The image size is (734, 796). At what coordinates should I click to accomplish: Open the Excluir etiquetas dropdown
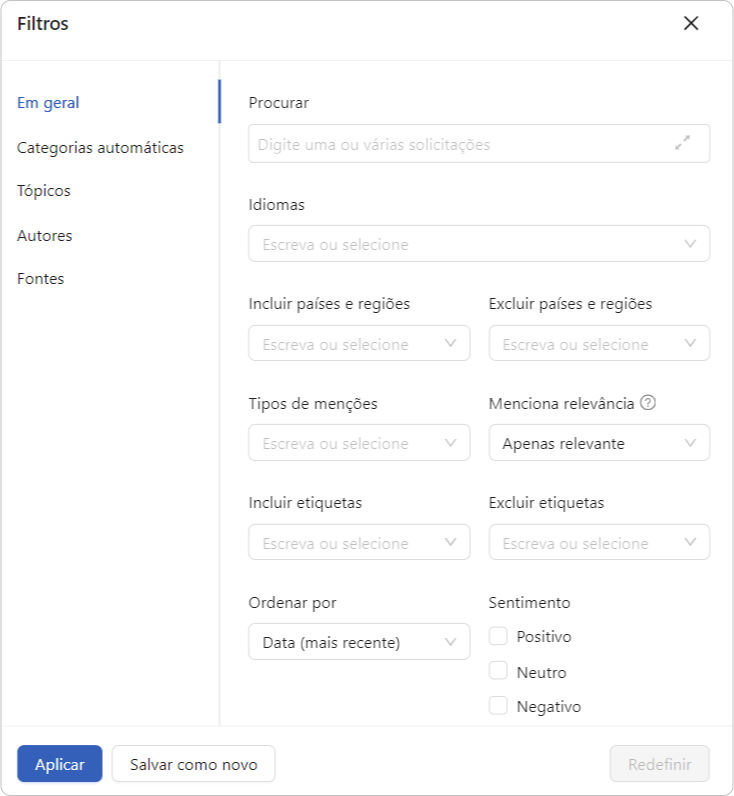tap(599, 543)
